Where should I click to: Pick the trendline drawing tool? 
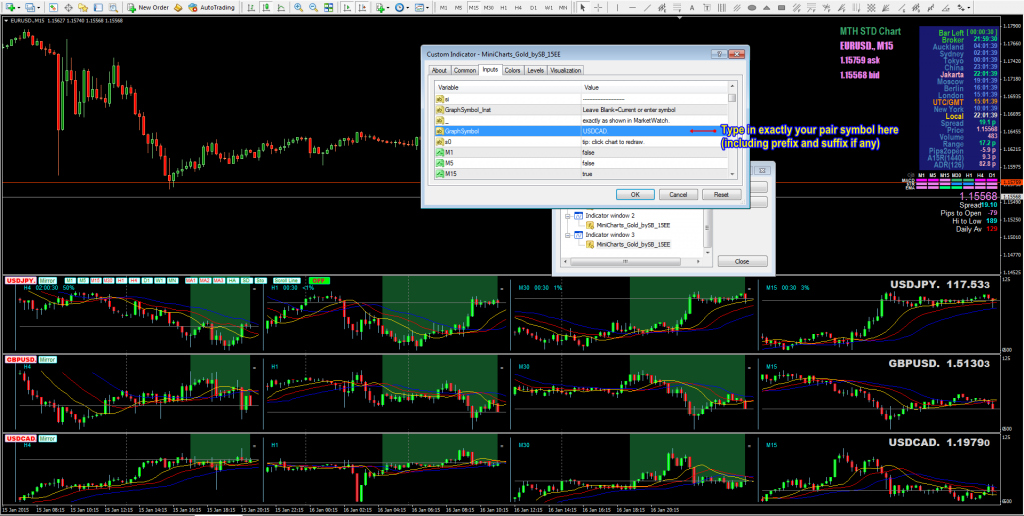[647, 8]
